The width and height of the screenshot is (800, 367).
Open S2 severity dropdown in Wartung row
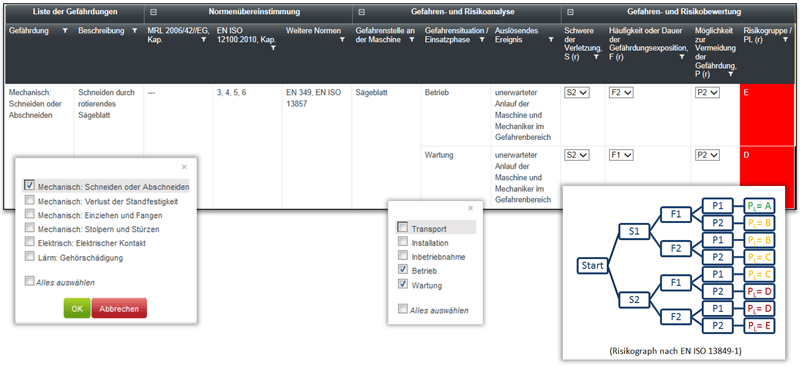(577, 154)
